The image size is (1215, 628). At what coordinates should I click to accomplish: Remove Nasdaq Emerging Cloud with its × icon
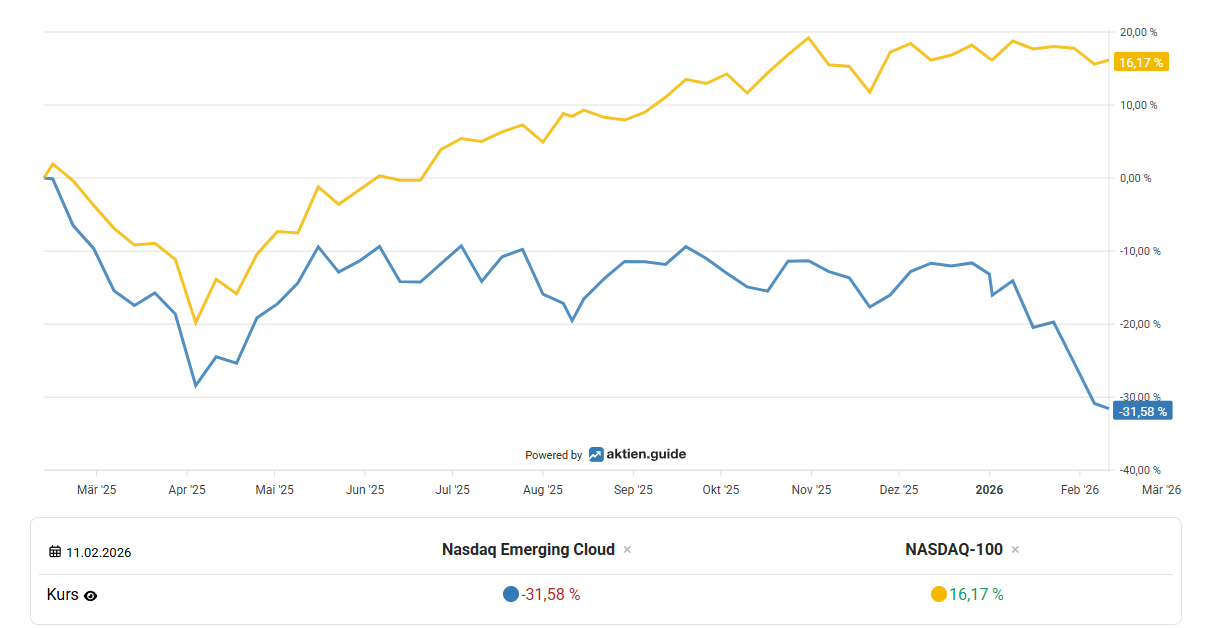tap(627, 550)
